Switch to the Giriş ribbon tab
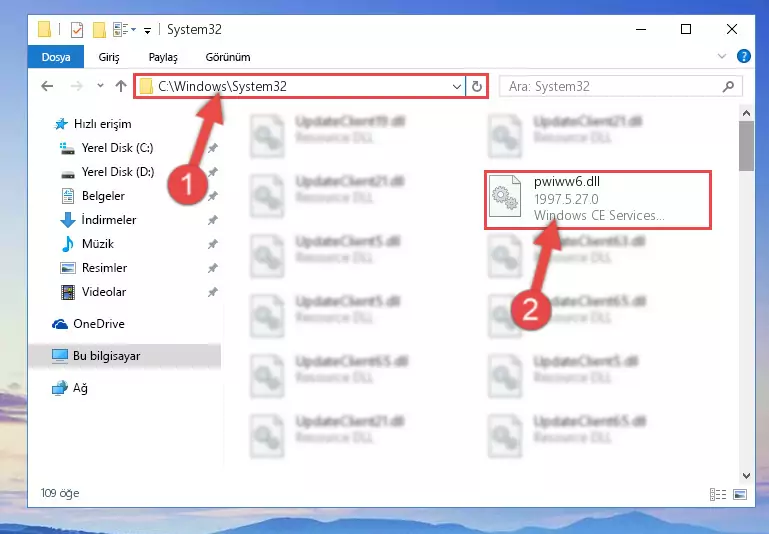The width and height of the screenshot is (769, 534). tap(109, 57)
